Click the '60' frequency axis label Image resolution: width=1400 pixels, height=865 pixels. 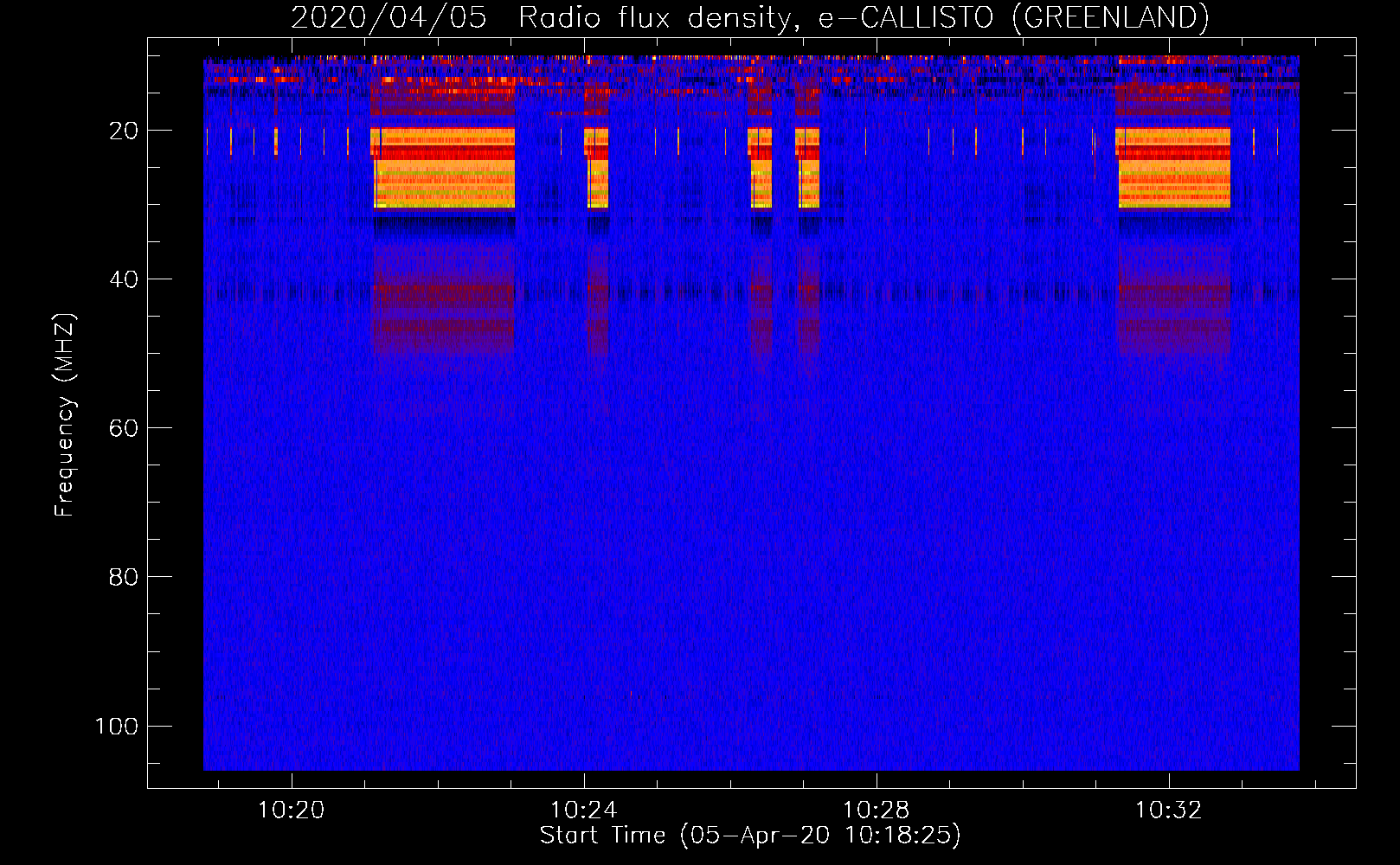click(125, 428)
